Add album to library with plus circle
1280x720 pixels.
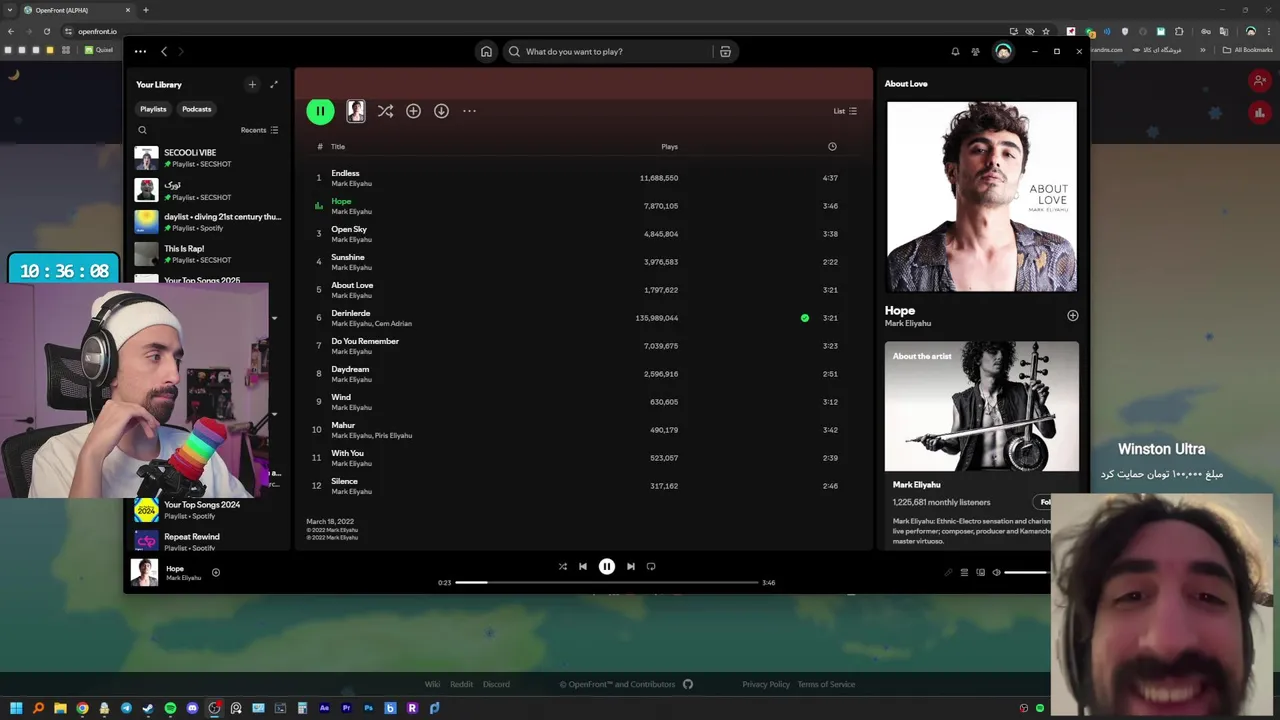[x=413, y=111]
